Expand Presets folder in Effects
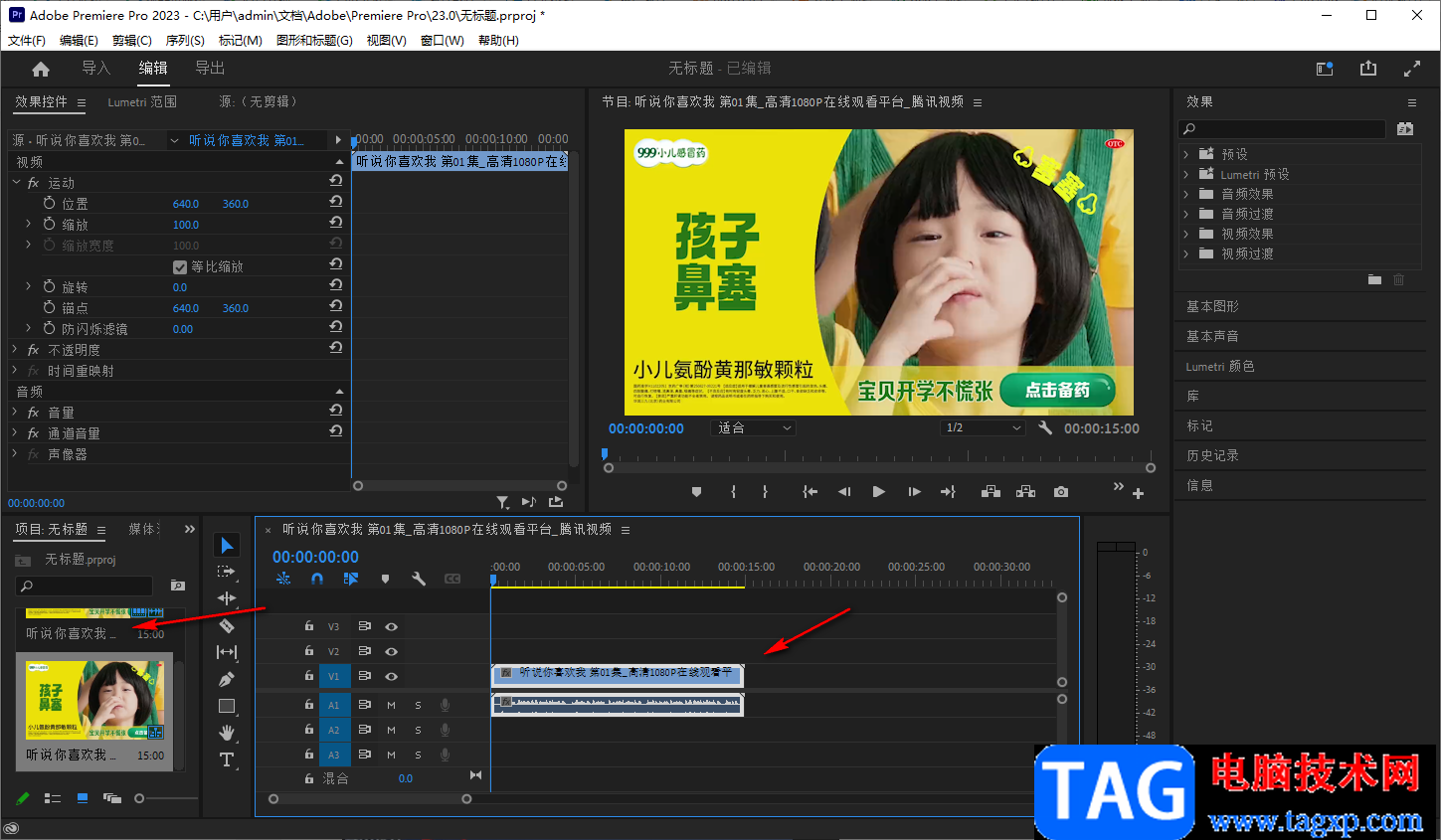Image resolution: width=1441 pixels, height=840 pixels. tap(1186, 154)
